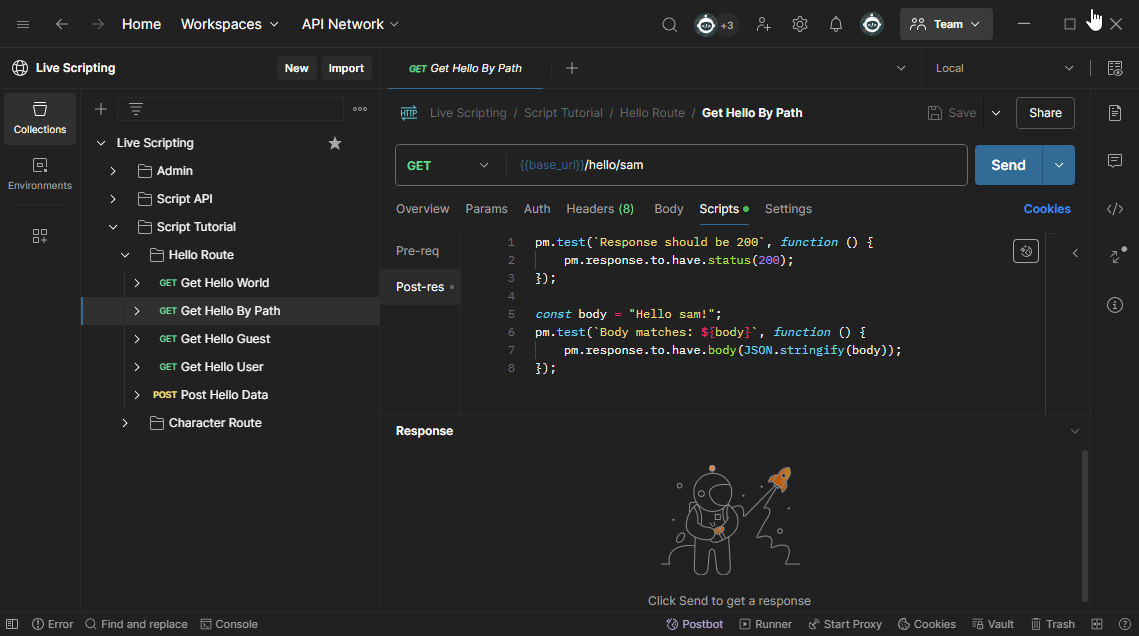Image resolution: width=1139 pixels, height=636 pixels.
Task: Switch to the Headers (8) tab
Action: (x=600, y=209)
